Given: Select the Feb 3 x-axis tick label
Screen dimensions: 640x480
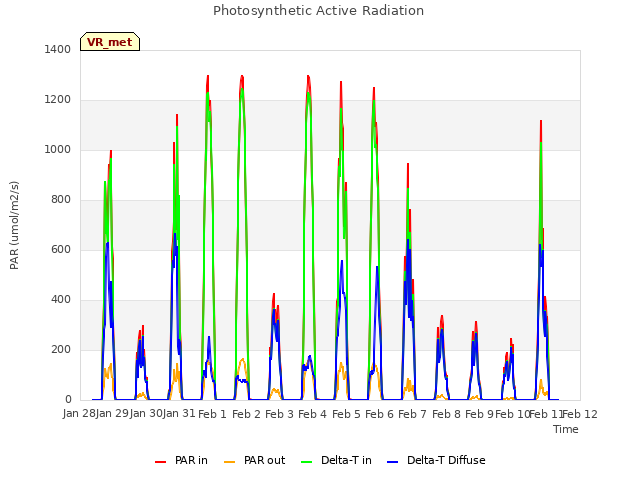Looking at the screenshot, I should pos(279,414).
